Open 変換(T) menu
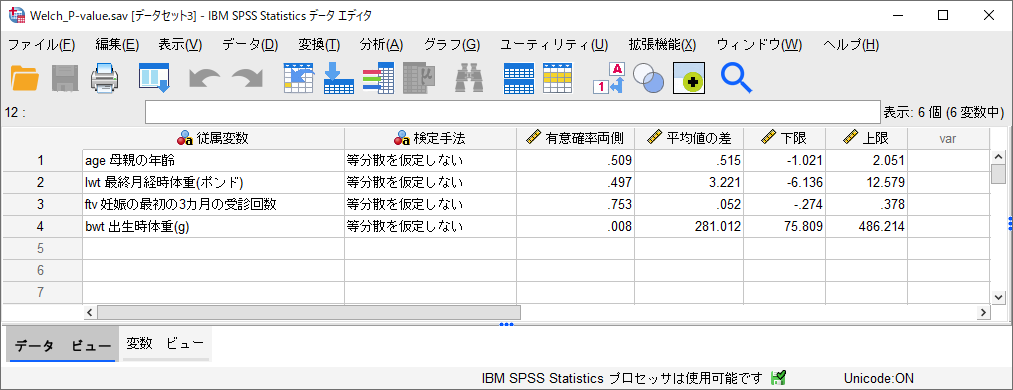This screenshot has width=1013, height=390. tap(319, 45)
